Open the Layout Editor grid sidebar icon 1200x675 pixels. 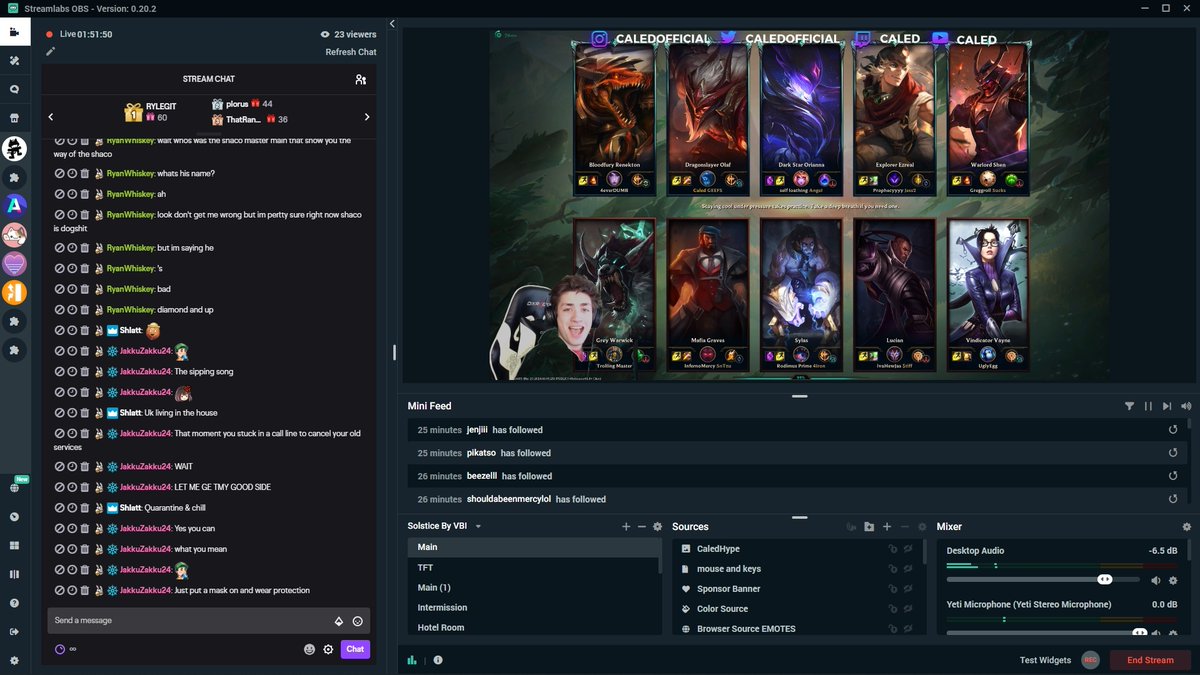click(x=14, y=546)
